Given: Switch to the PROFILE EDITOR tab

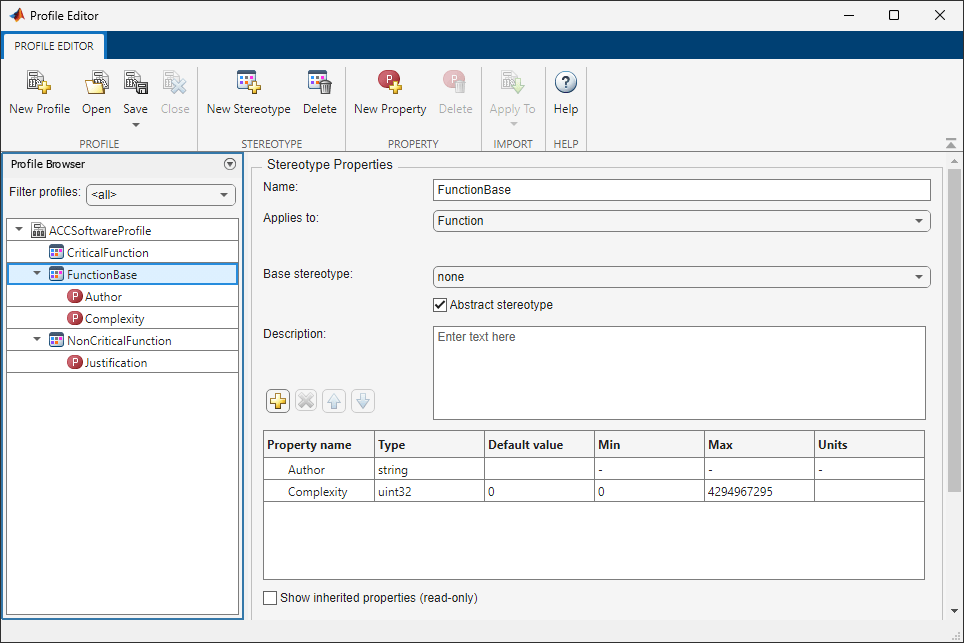Looking at the screenshot, I should coord(53,45).
